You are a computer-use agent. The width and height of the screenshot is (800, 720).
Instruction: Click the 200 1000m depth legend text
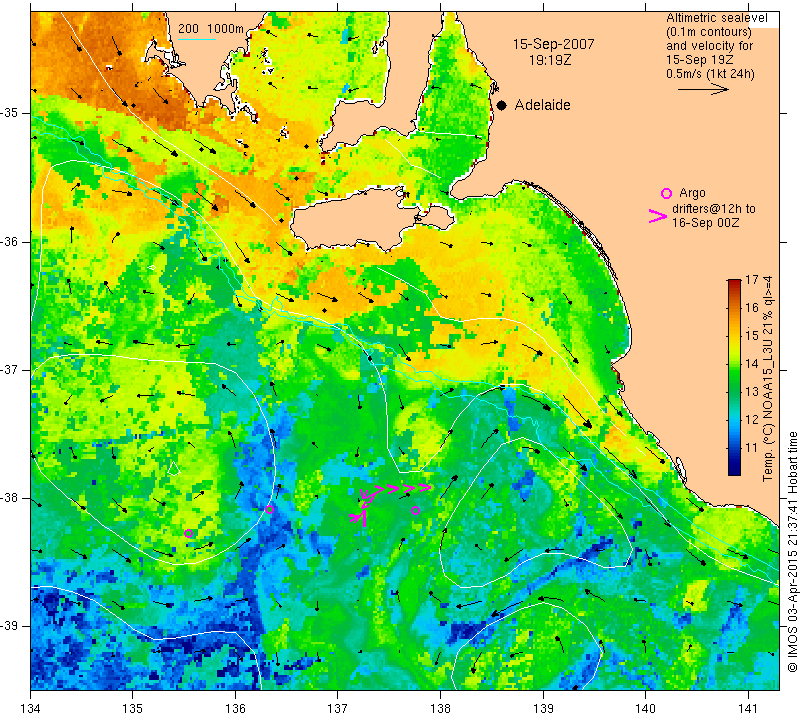[211, 29]
